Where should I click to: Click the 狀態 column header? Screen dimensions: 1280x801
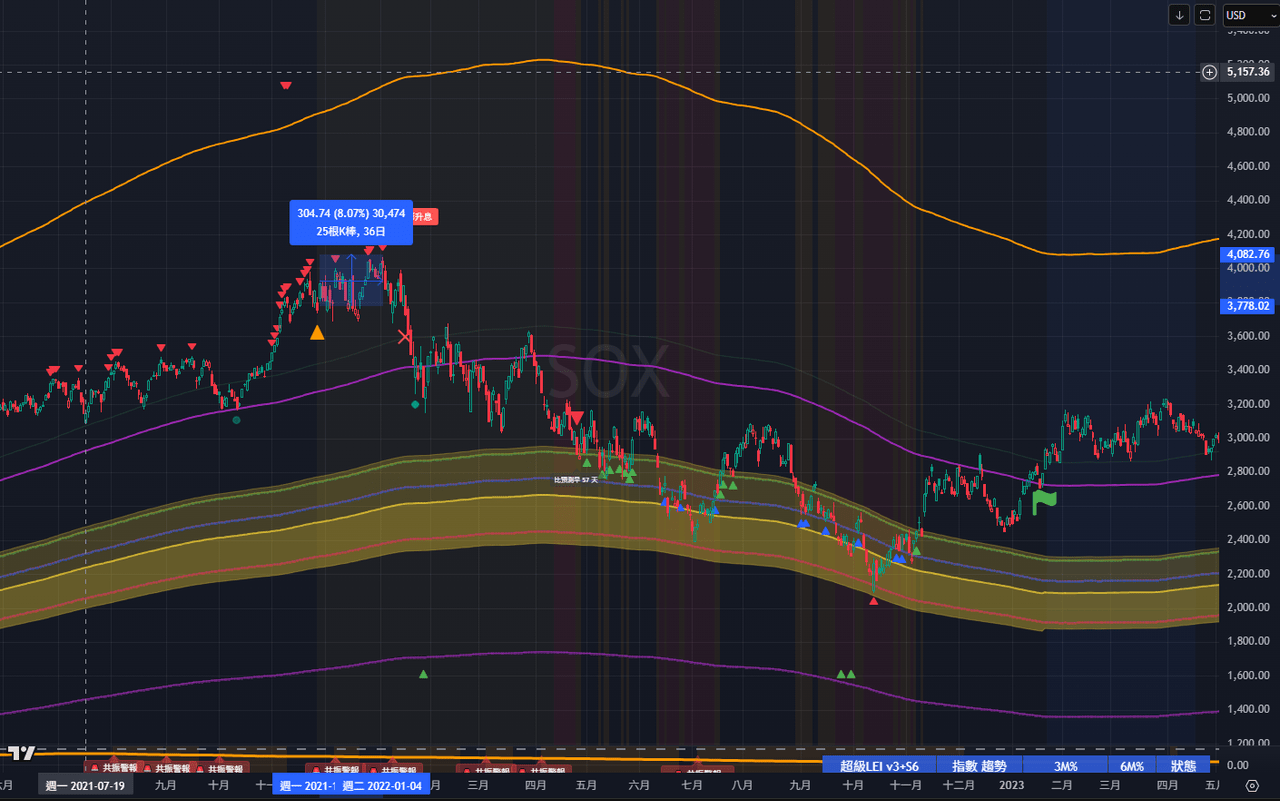(x=1183, y=766)
